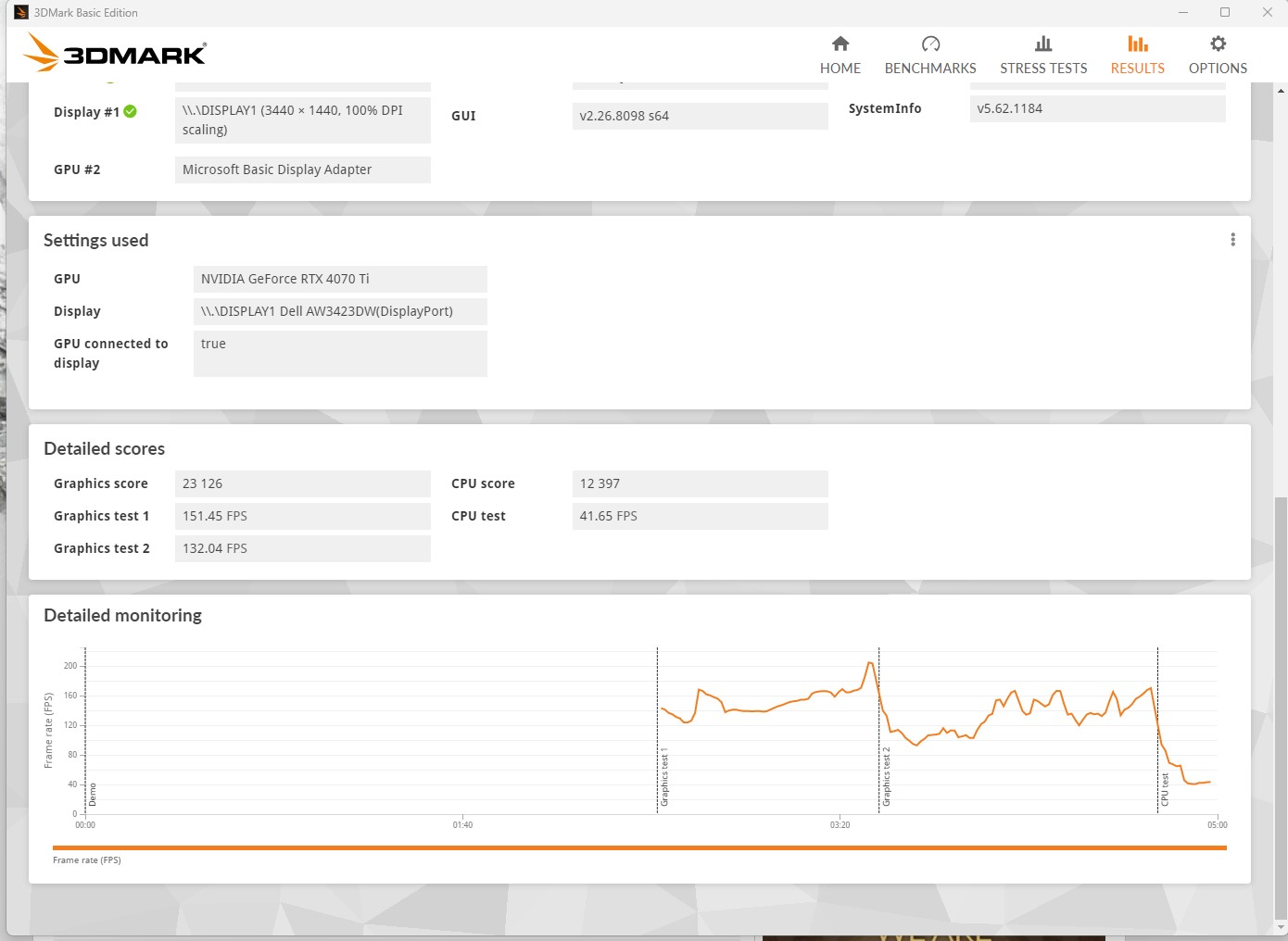Click the DISPLAY1 Dell AW3423DW field
The image size is (1288, 941).
(x=340, y=311)
